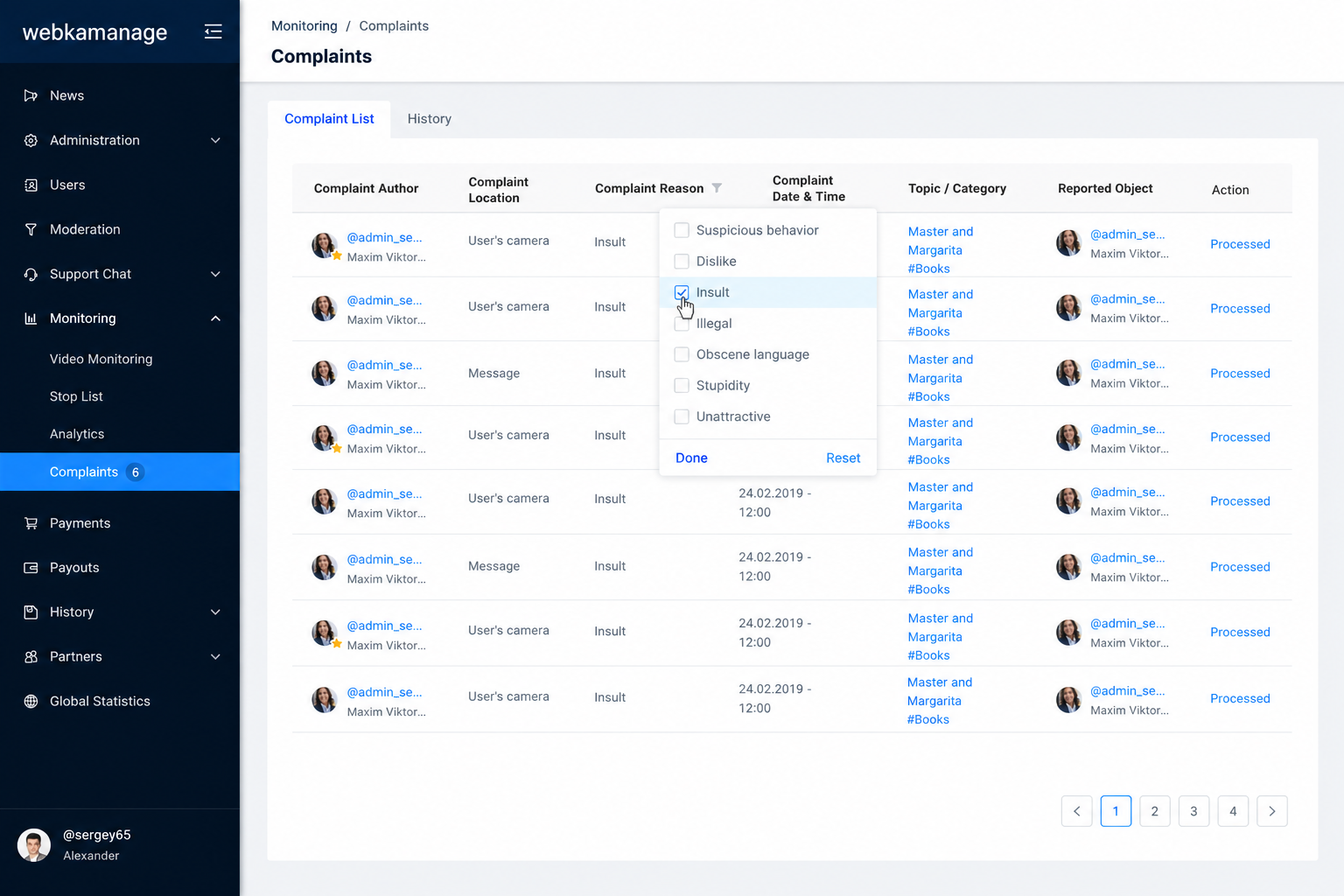This screenshot has width=1344, height=896.
Task: Open page 2 in pagination
Action: point(1155,811)
